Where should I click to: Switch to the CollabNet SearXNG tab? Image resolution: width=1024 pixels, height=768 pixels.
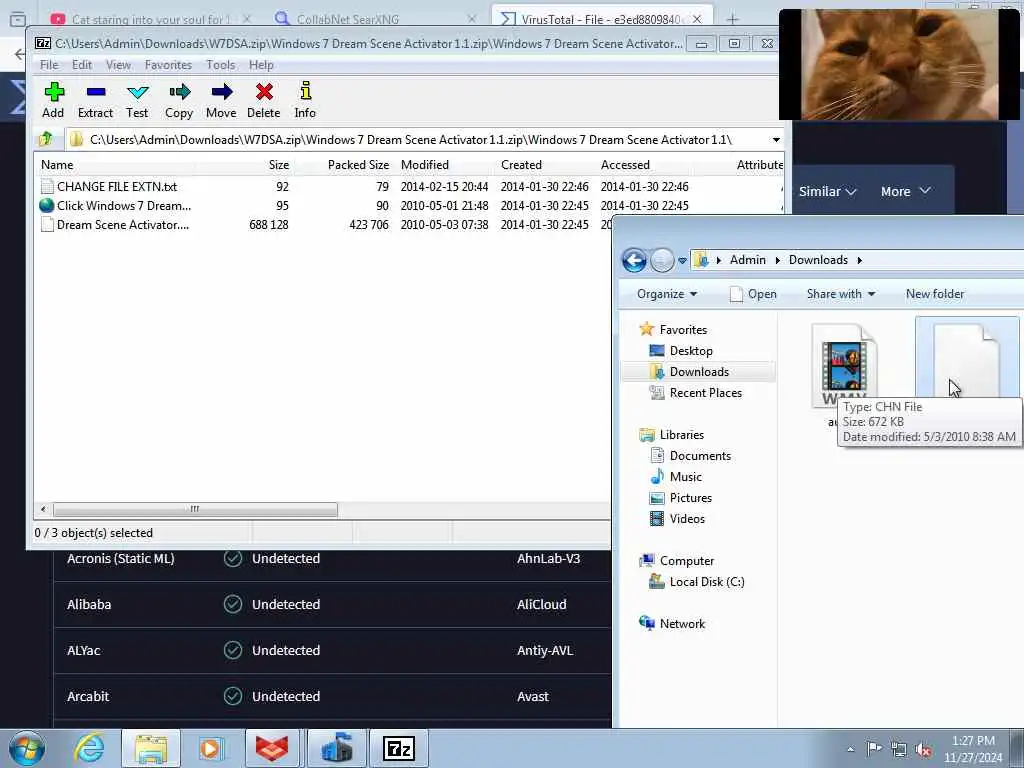coord(376,19)
